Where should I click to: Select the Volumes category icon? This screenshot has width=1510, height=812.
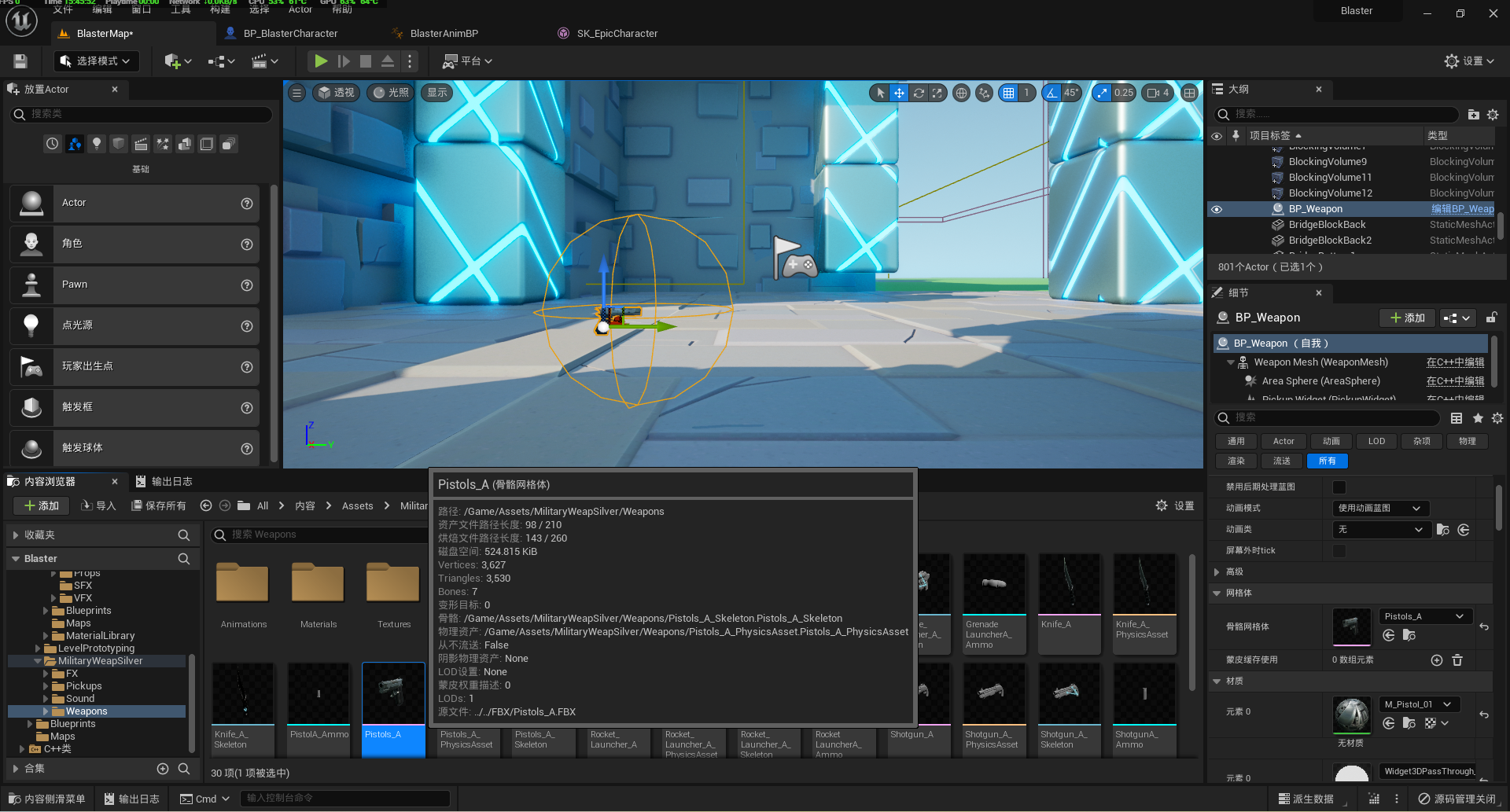207,144
